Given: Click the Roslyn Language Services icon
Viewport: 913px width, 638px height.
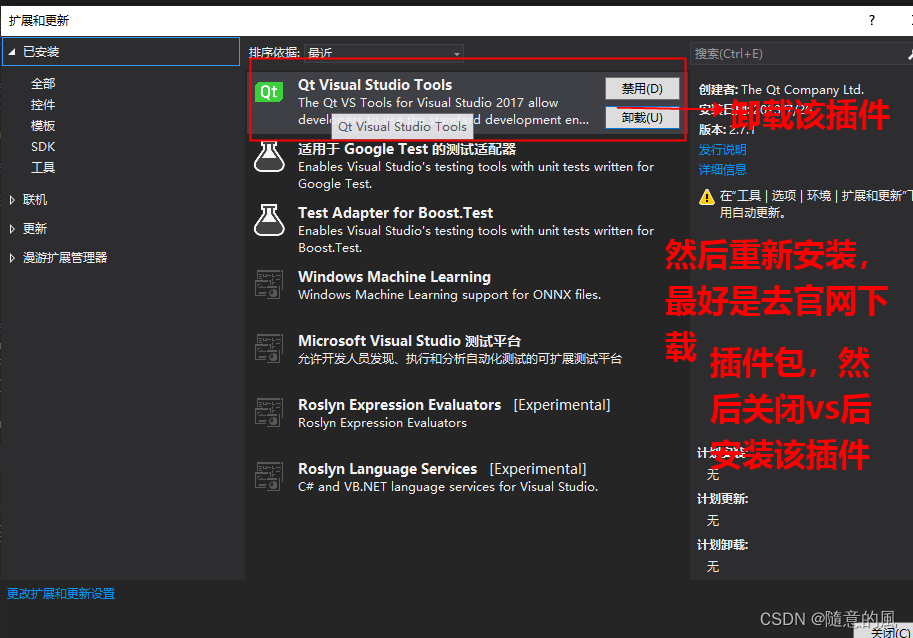Looking at the screenshot, I should click(x=269, y=476).
